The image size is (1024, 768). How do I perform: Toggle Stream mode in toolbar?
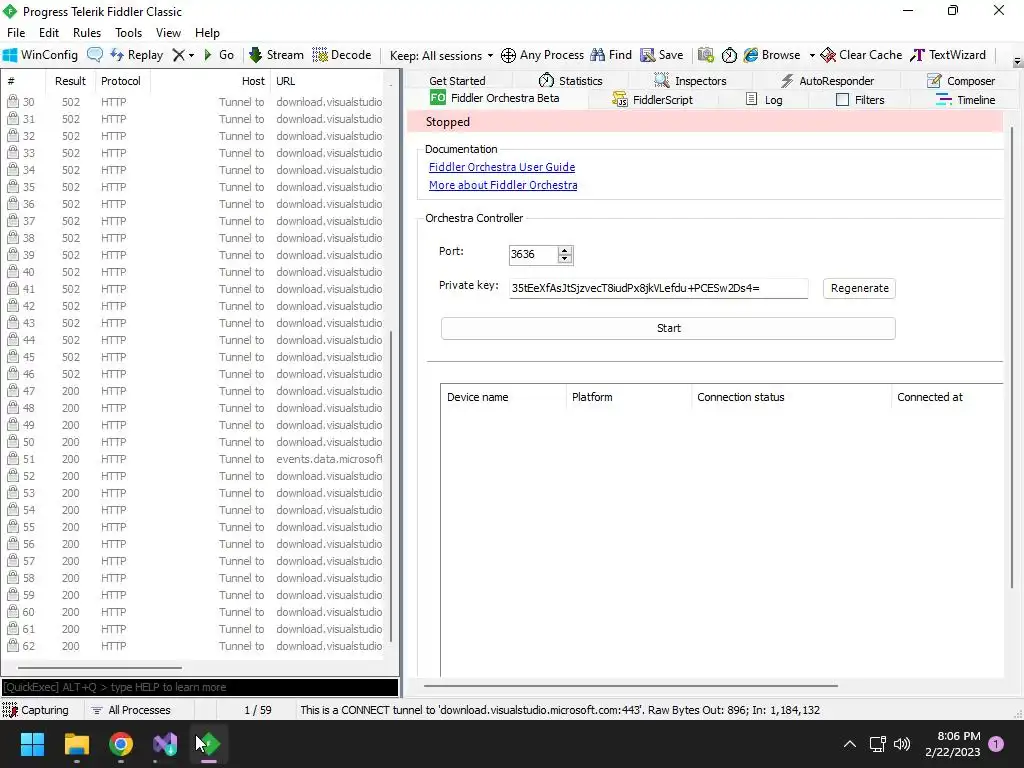click(276, 55)
